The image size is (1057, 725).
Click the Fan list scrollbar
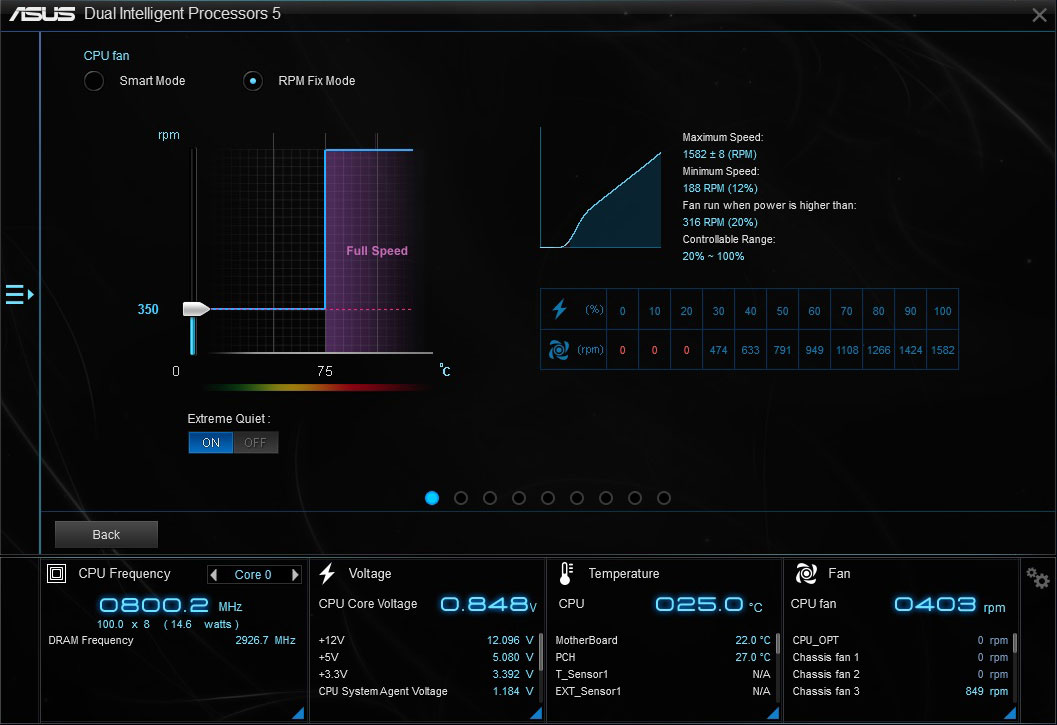1015,643
